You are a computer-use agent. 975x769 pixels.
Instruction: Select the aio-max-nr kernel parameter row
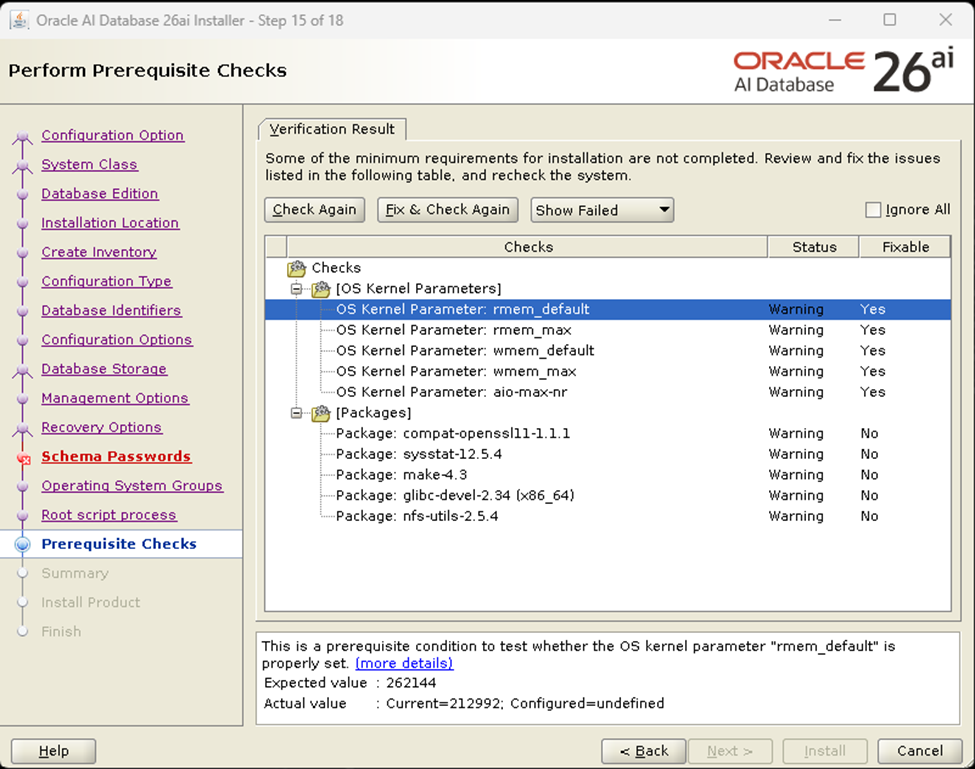point(608,392)
